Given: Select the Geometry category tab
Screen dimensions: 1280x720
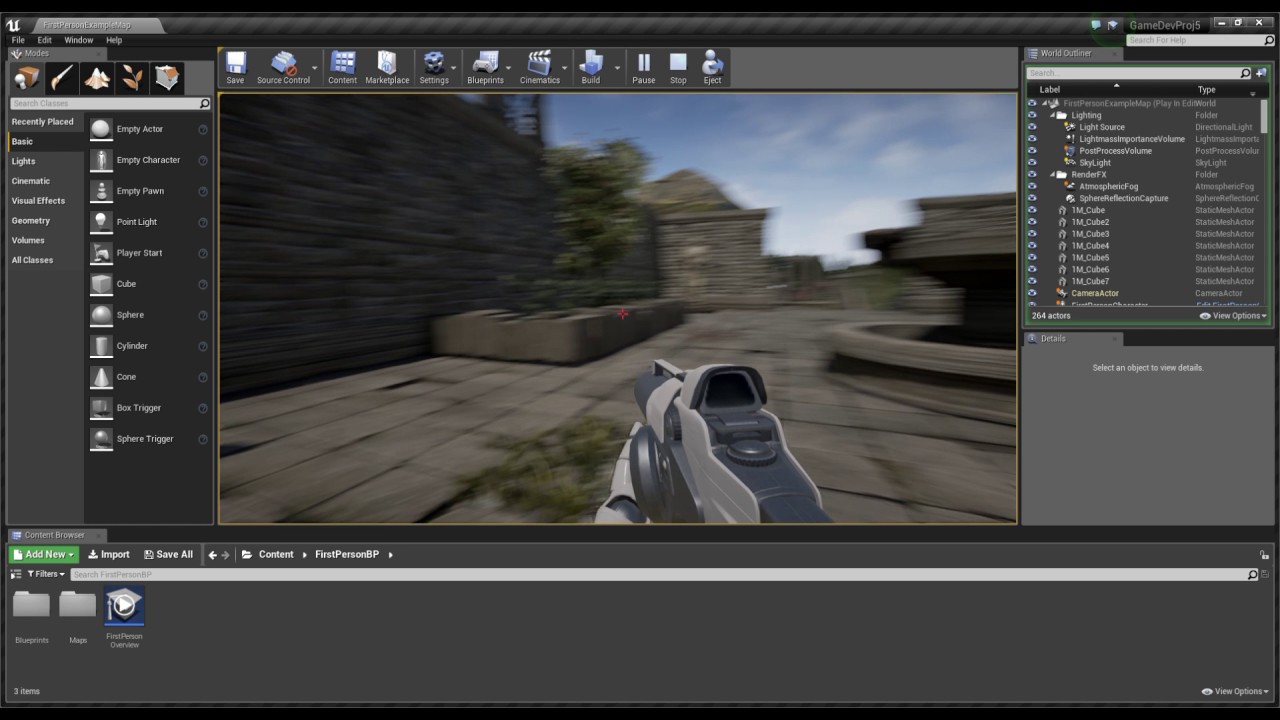Looking at the screenshot, I should coord(31,221).
